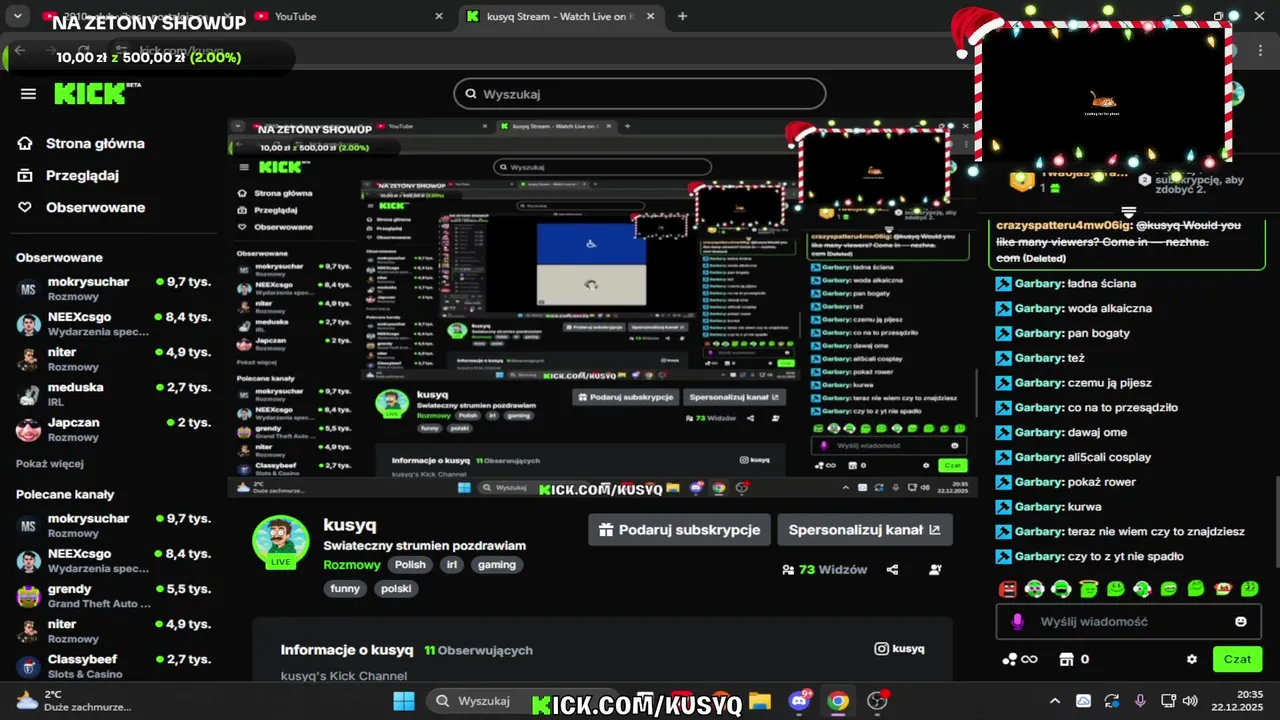
Task: Open the browser tab search dropdown
Action: (17, 16)
